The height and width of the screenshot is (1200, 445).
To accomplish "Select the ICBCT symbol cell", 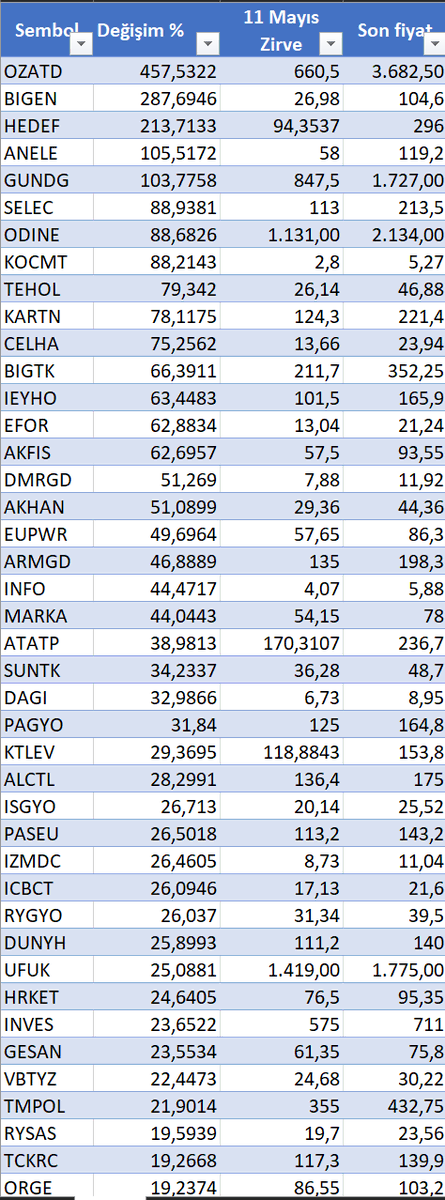I will click(47, 890).
